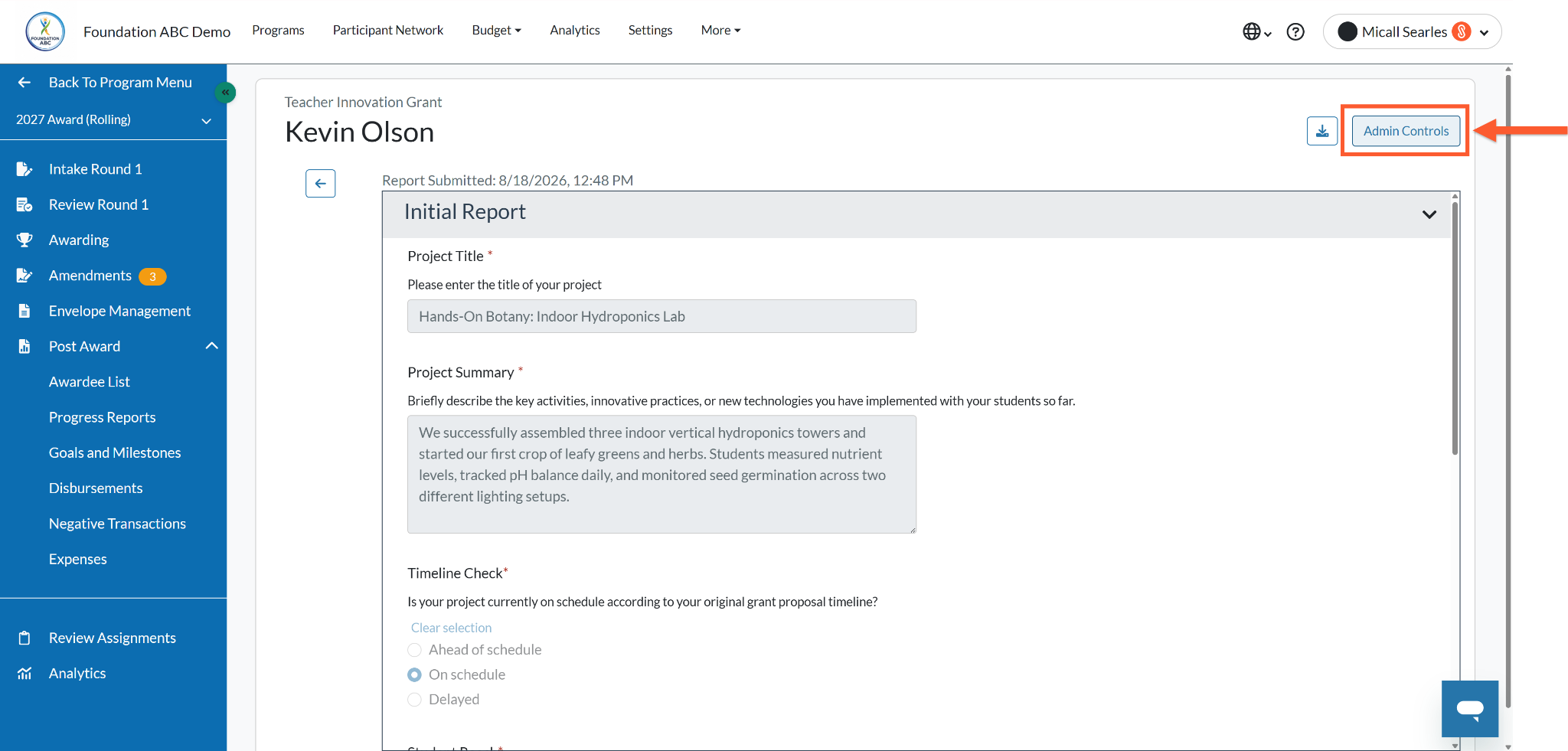Open the chat widget bubble

click(1469, 708)
